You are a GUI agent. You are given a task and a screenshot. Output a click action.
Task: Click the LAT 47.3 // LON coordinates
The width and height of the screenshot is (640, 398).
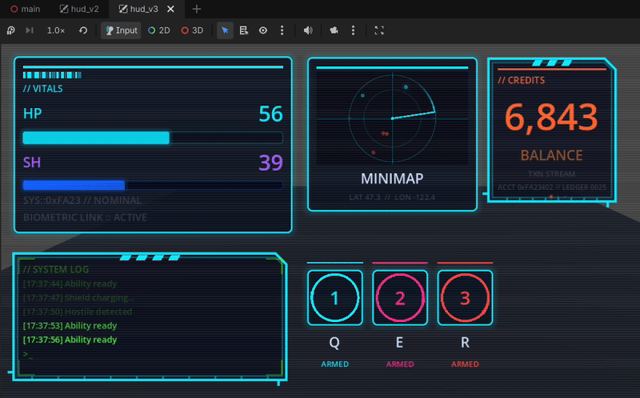392,197
